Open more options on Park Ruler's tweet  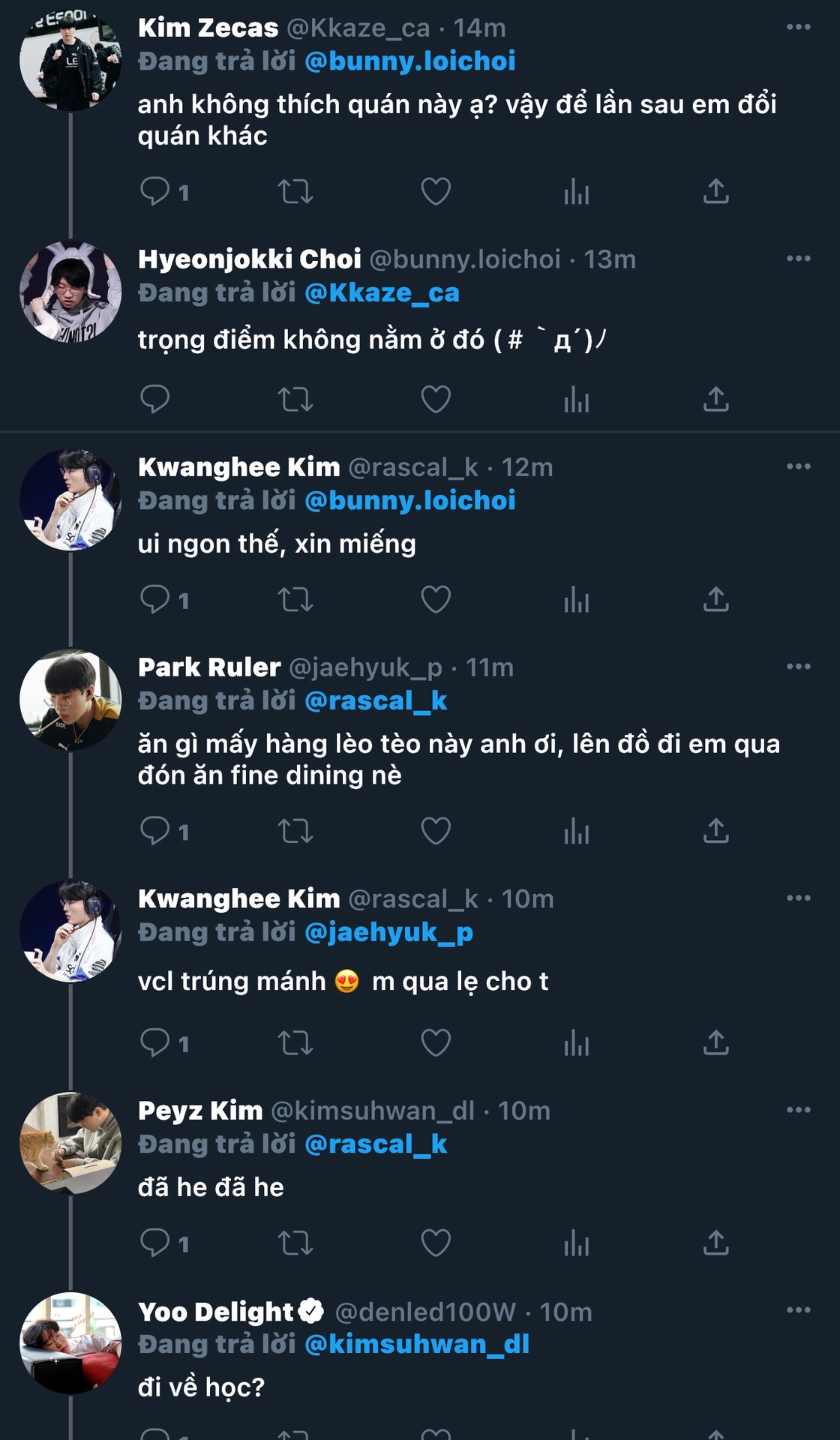[x=798, y=667]
